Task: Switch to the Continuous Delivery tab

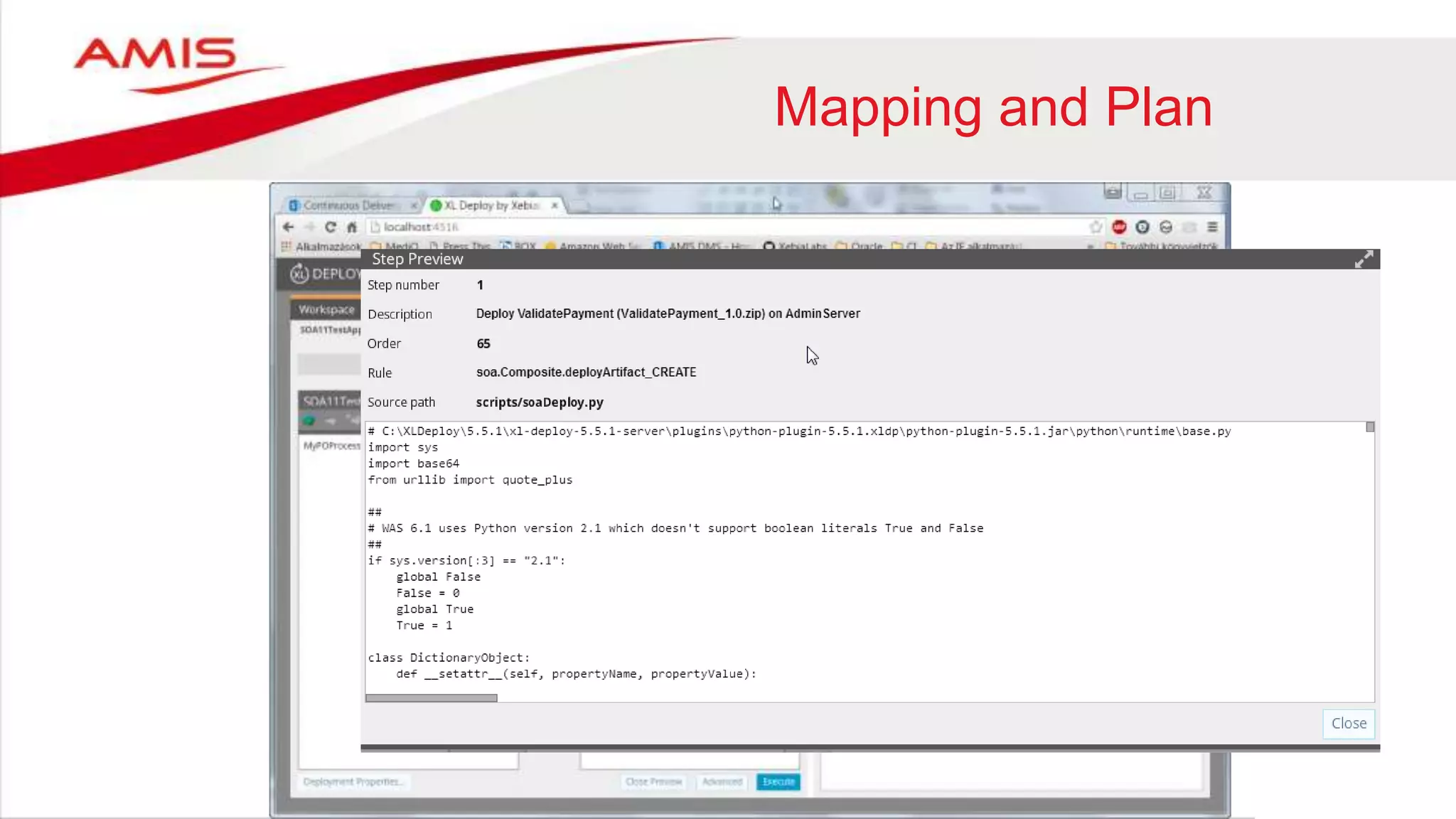Action: click(348, 205)
